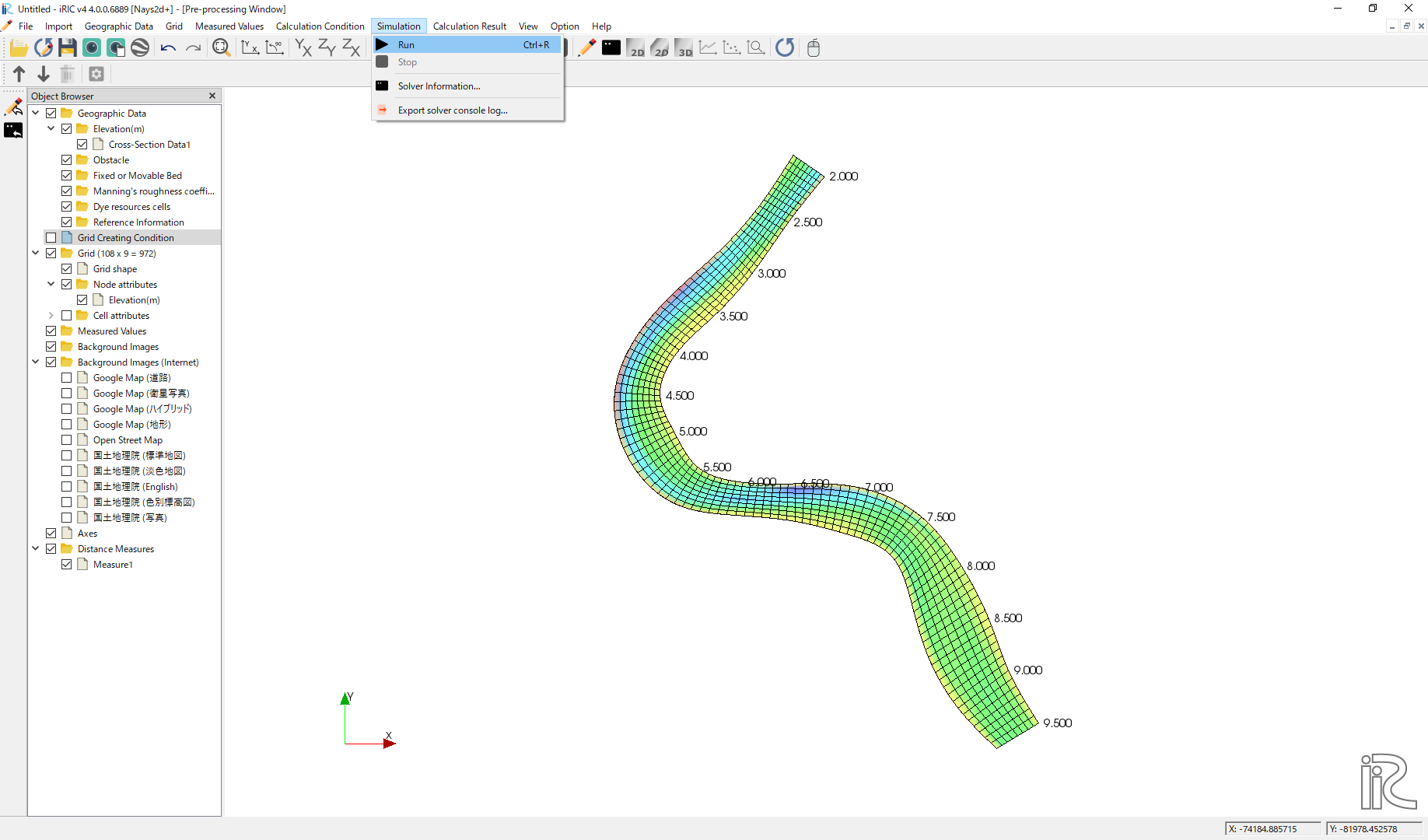Open the item property gear icon
1428x840 pixels.
tap(96, 74)
